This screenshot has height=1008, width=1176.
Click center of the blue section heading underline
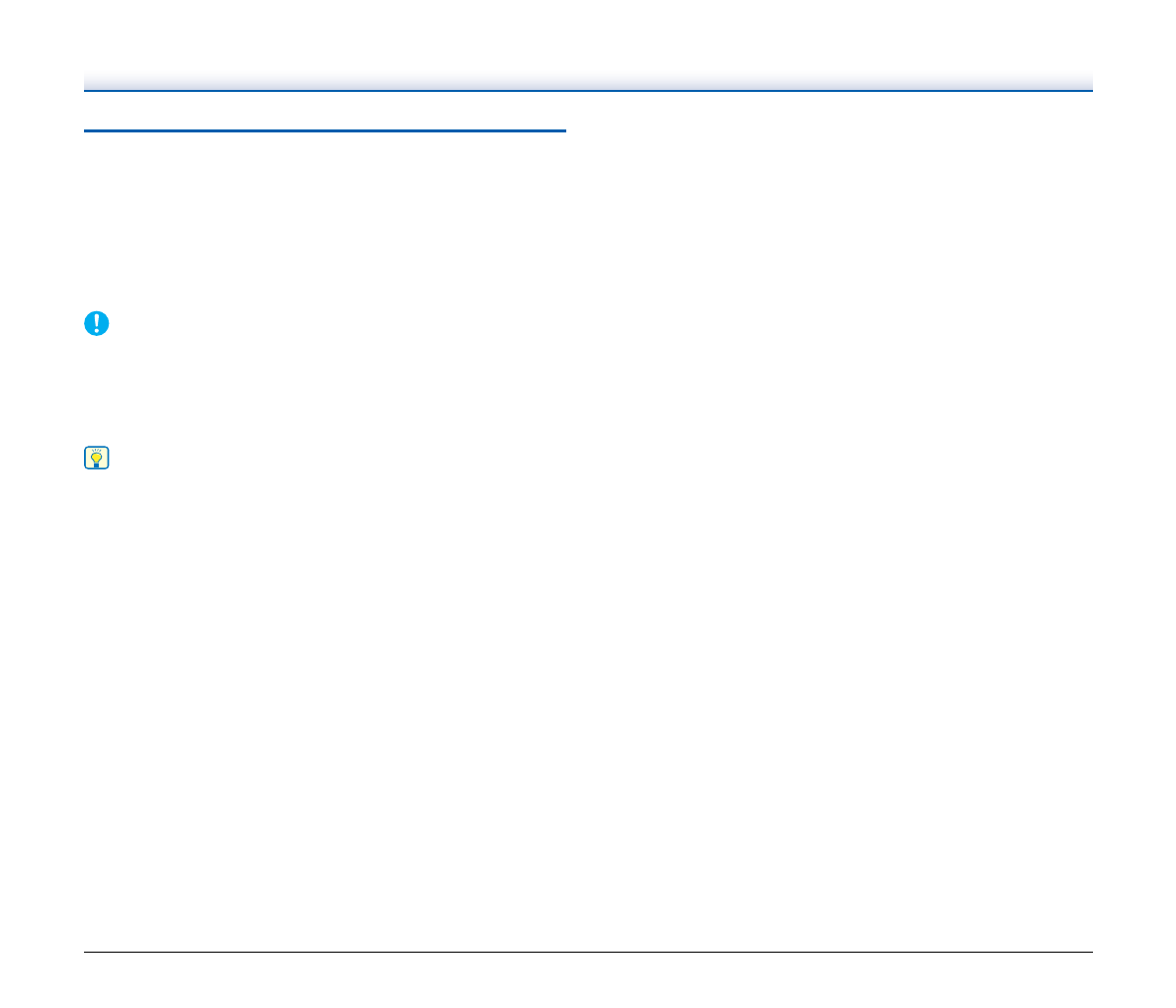pyautogui.click(x=325, y=130)
